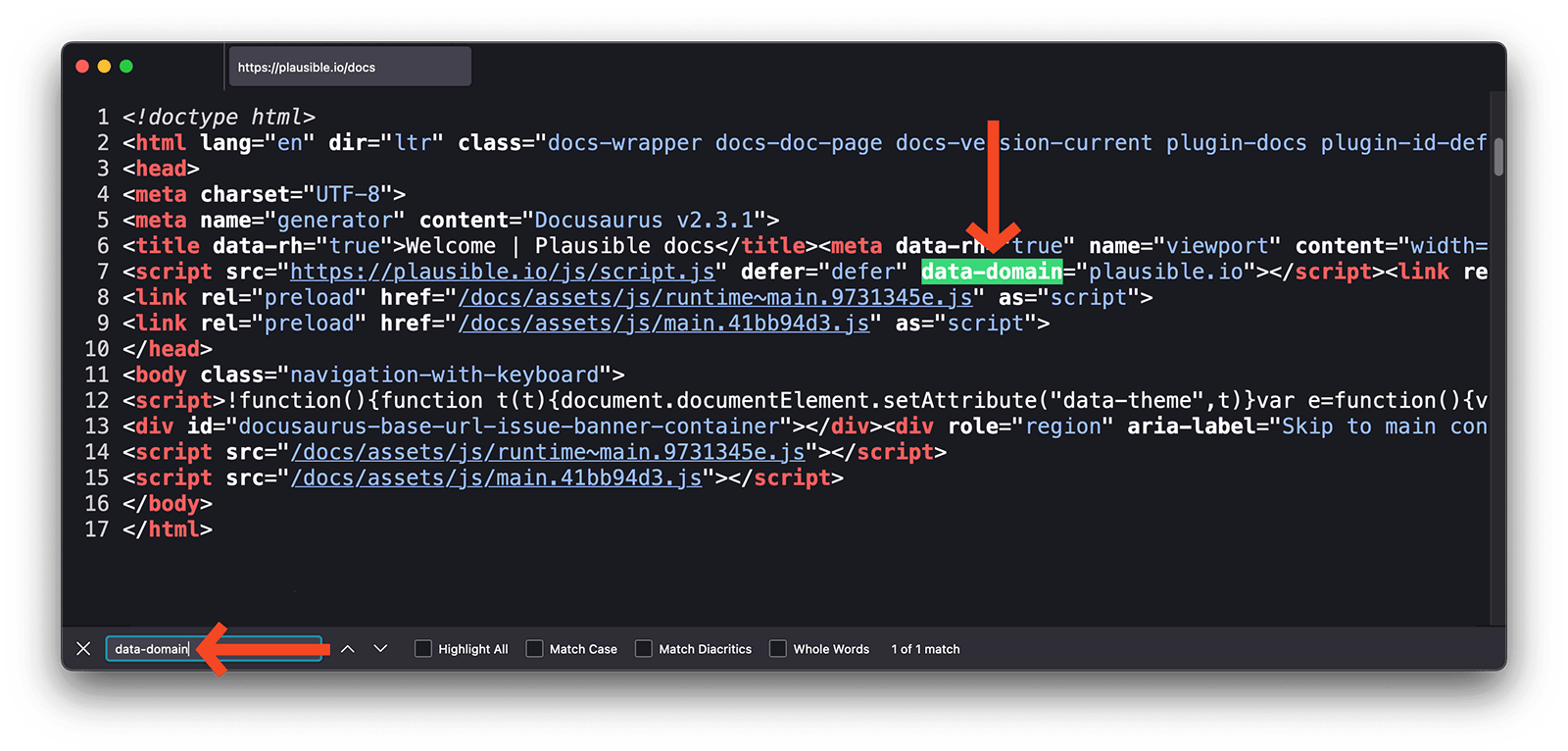
Task: Open the runtime~main.9731345e.js preload link on line 8
Action: click(x=714, y=297)
